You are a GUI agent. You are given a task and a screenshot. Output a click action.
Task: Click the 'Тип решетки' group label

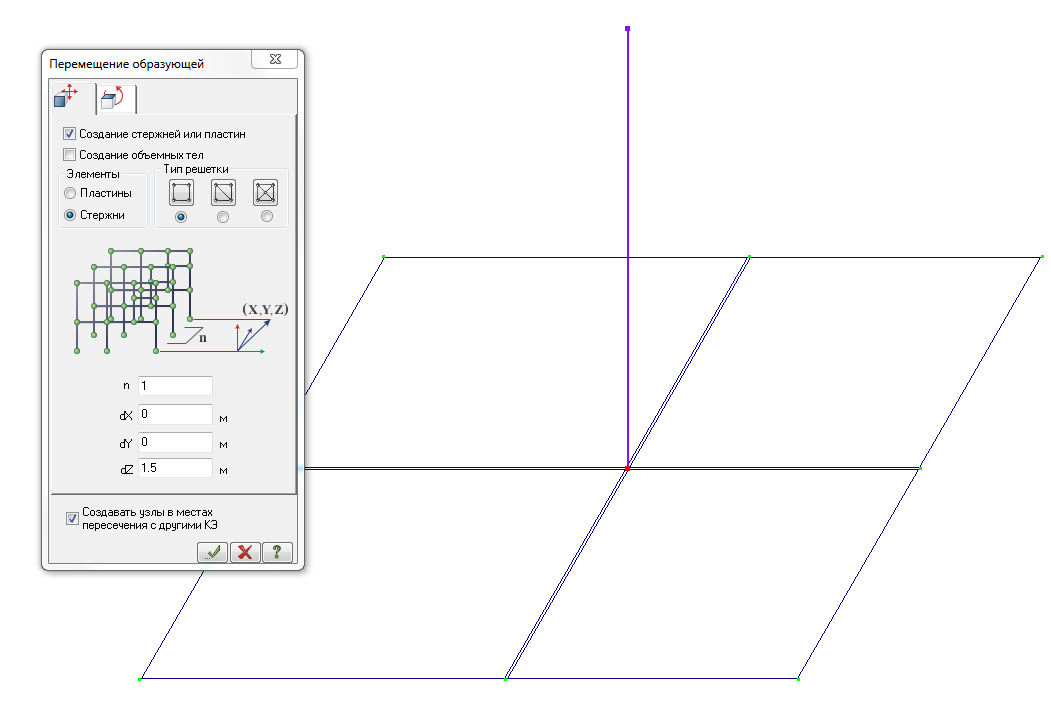tap(196, 169)
